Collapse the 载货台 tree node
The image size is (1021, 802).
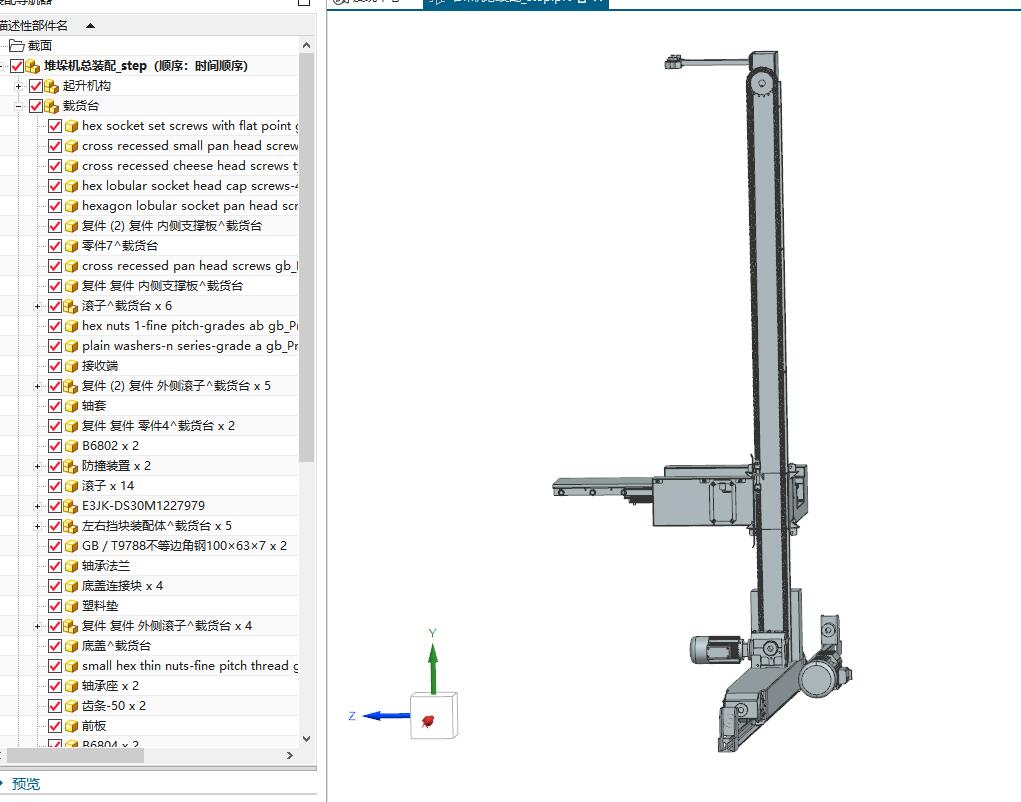(x=18, y=106)
